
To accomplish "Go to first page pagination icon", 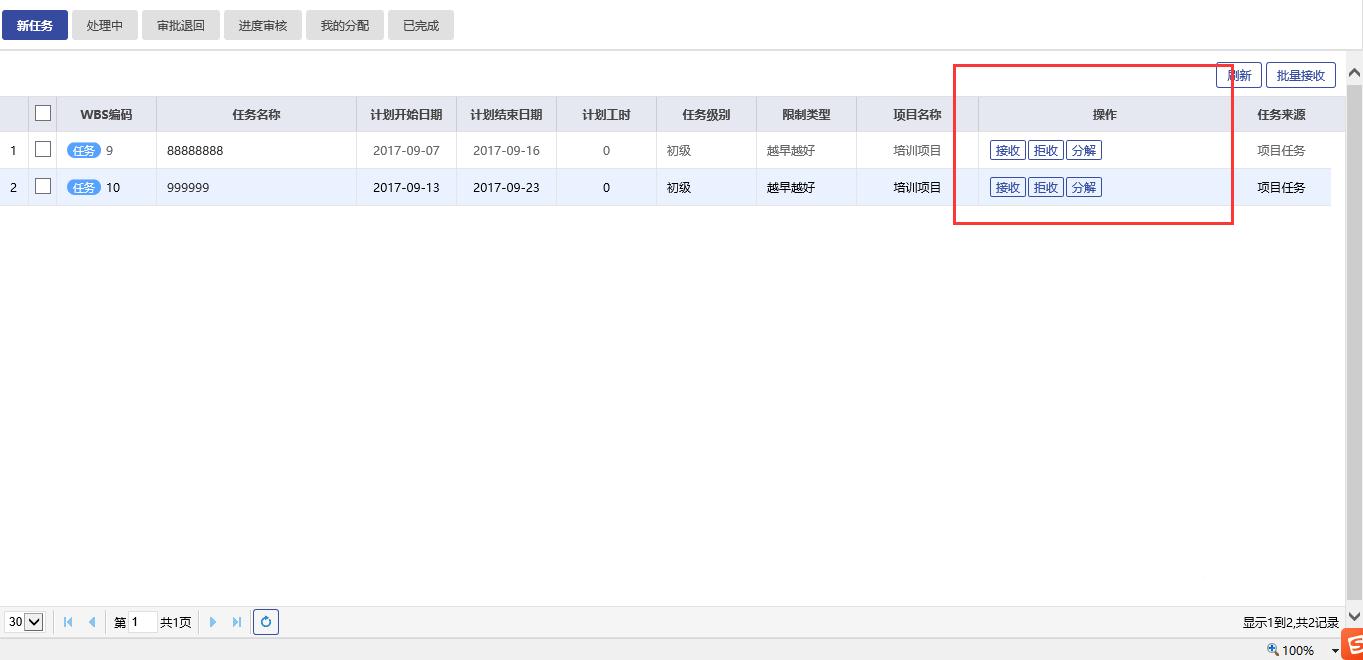I will (x=68, y=622).
